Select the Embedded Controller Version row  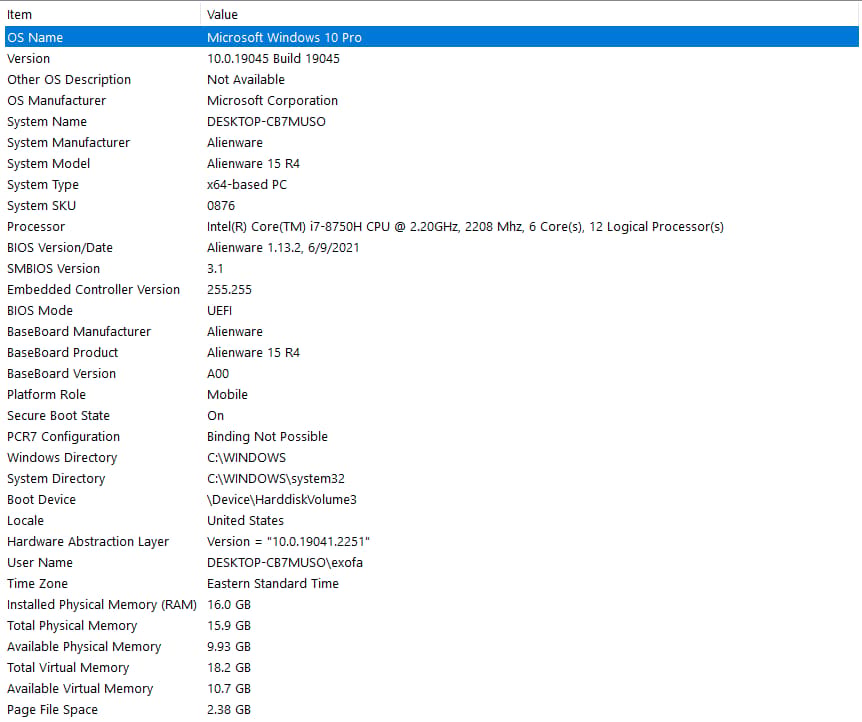432,290
